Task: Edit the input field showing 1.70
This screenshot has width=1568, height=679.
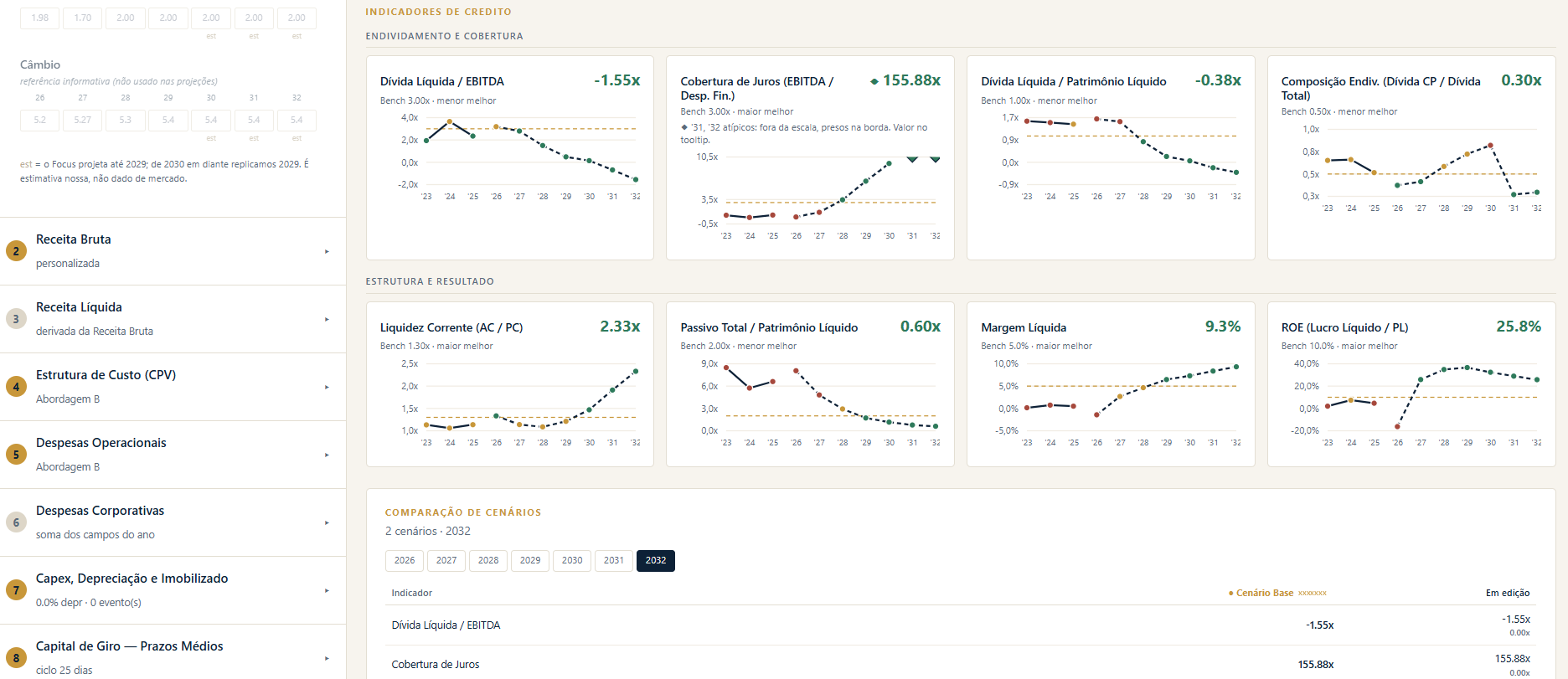Action: pos(83,18)
